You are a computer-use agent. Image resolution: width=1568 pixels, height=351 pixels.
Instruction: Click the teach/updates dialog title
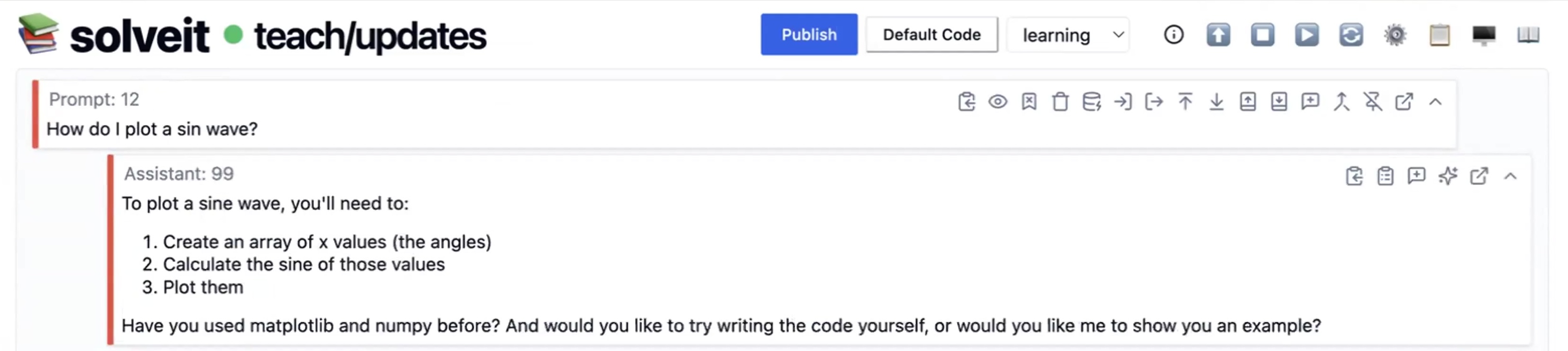370,36
